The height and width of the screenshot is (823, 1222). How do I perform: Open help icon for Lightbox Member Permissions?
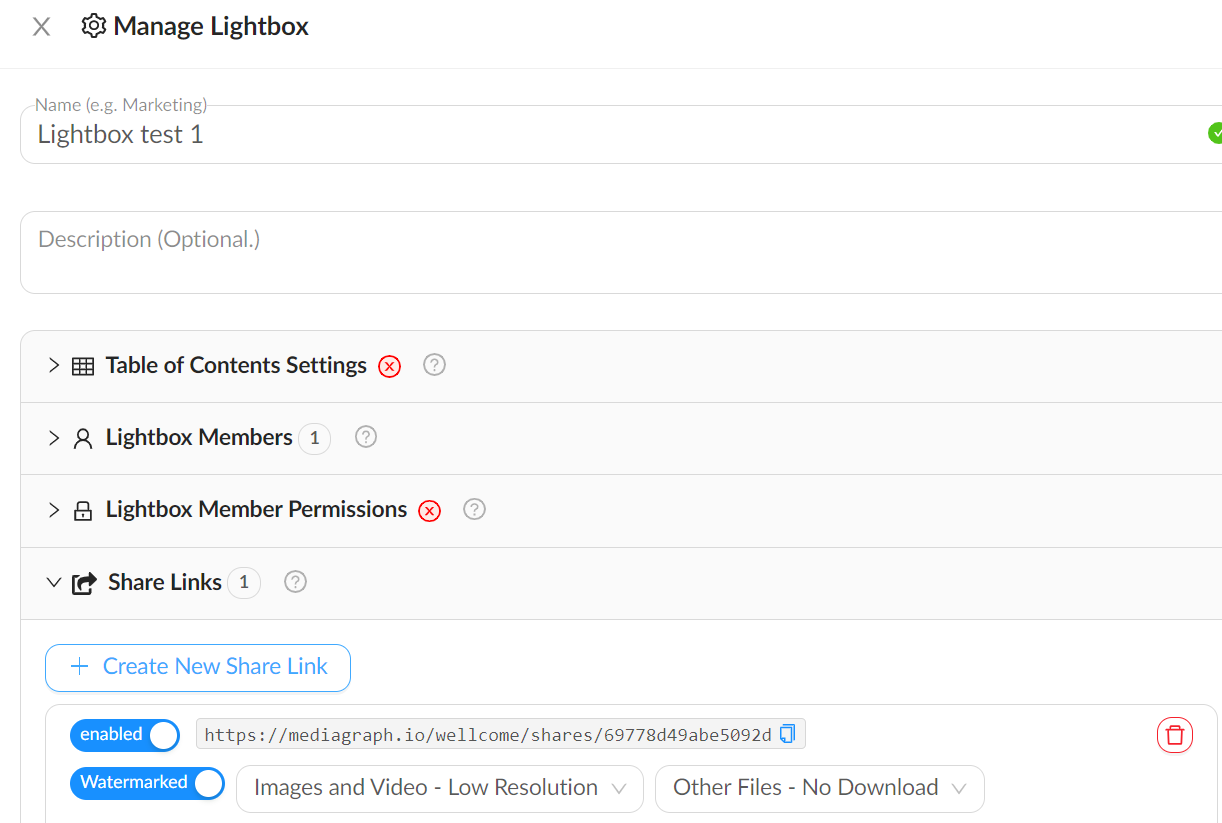pos(475,509)
